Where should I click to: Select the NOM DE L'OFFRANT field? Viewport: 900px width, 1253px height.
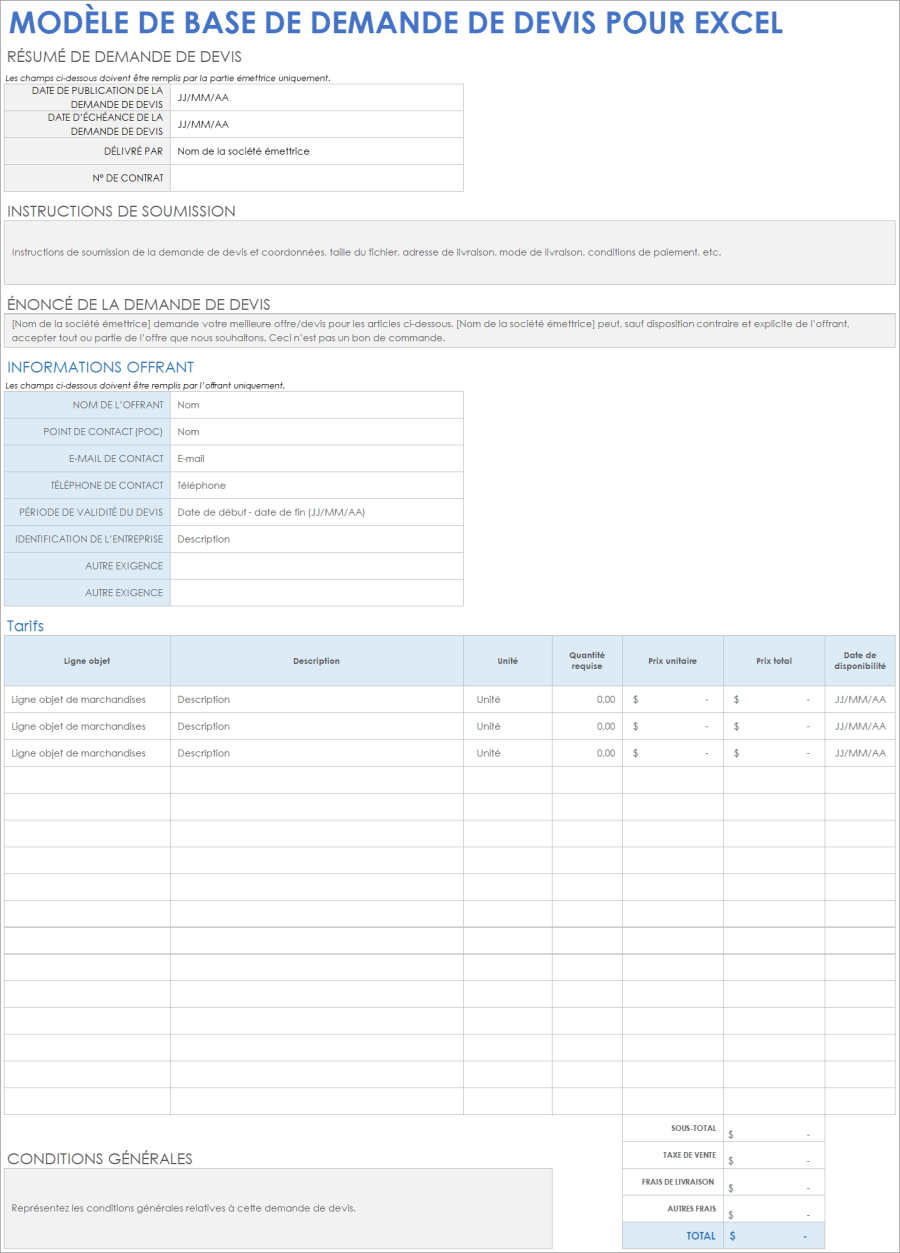click(316, 405)
